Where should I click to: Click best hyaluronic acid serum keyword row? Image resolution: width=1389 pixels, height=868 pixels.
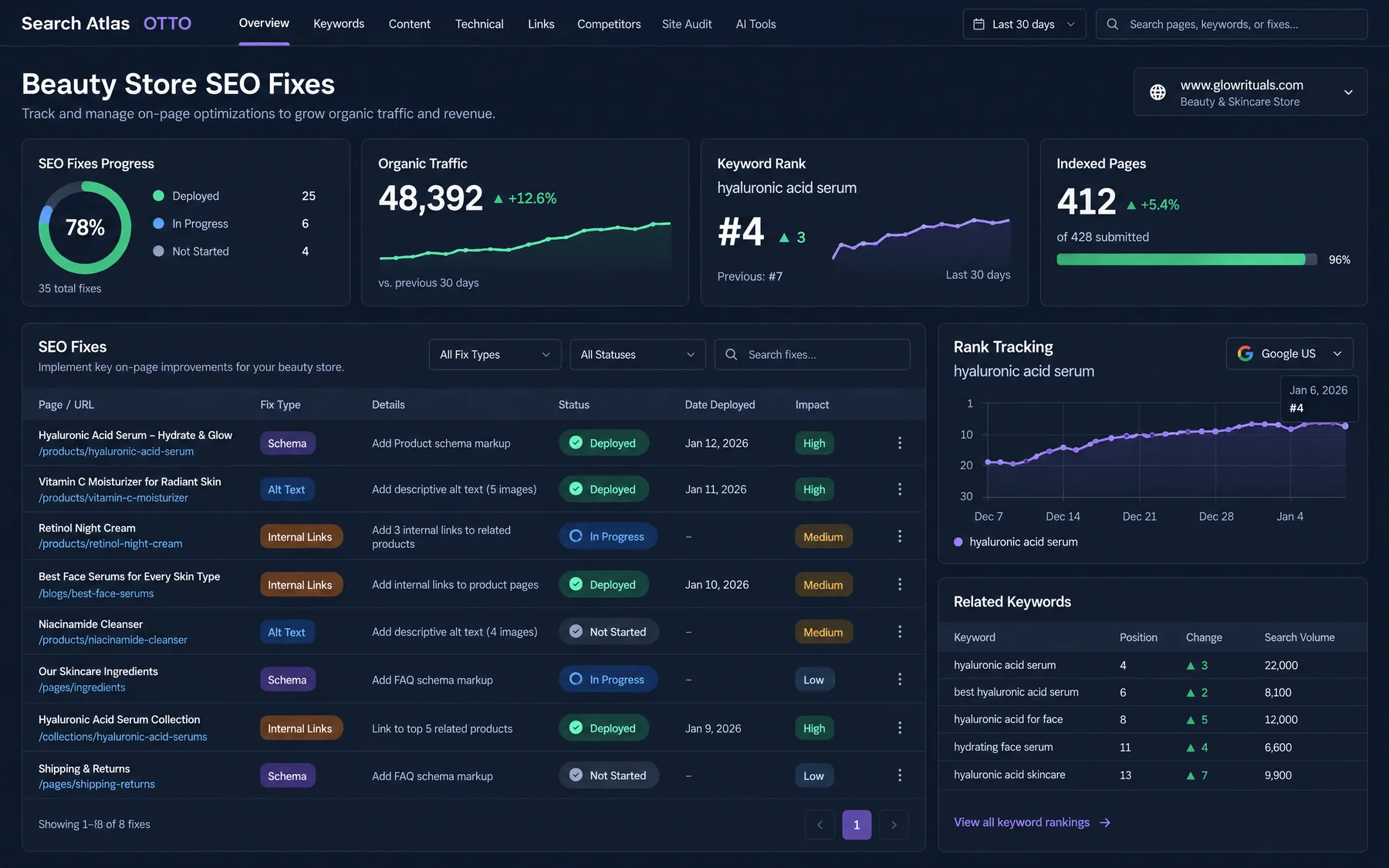pos(1153,692)
